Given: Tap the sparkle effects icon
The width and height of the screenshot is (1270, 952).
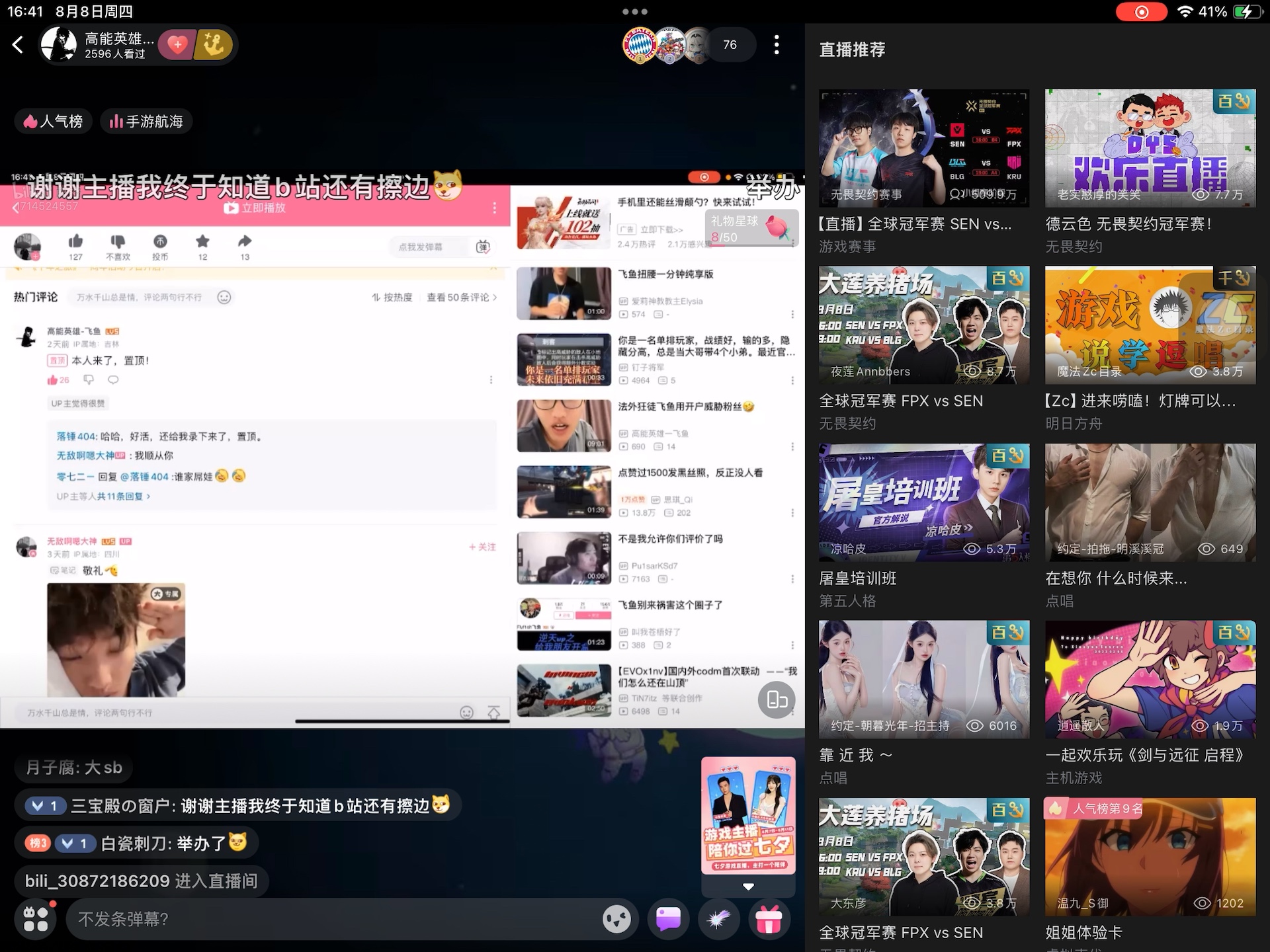Looking at the screenshot, I should (x=719, y=919).
